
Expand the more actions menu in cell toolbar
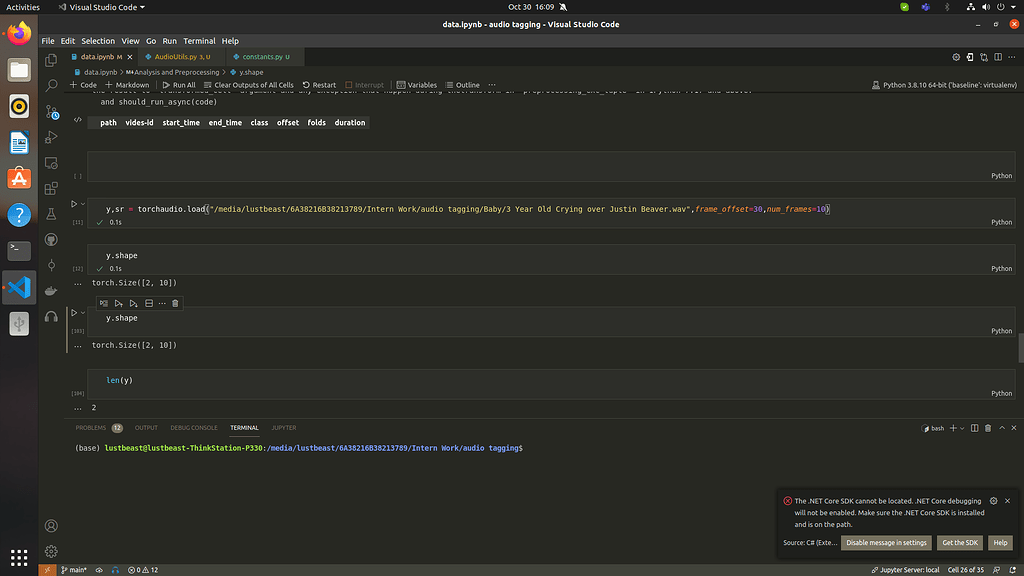163,302
